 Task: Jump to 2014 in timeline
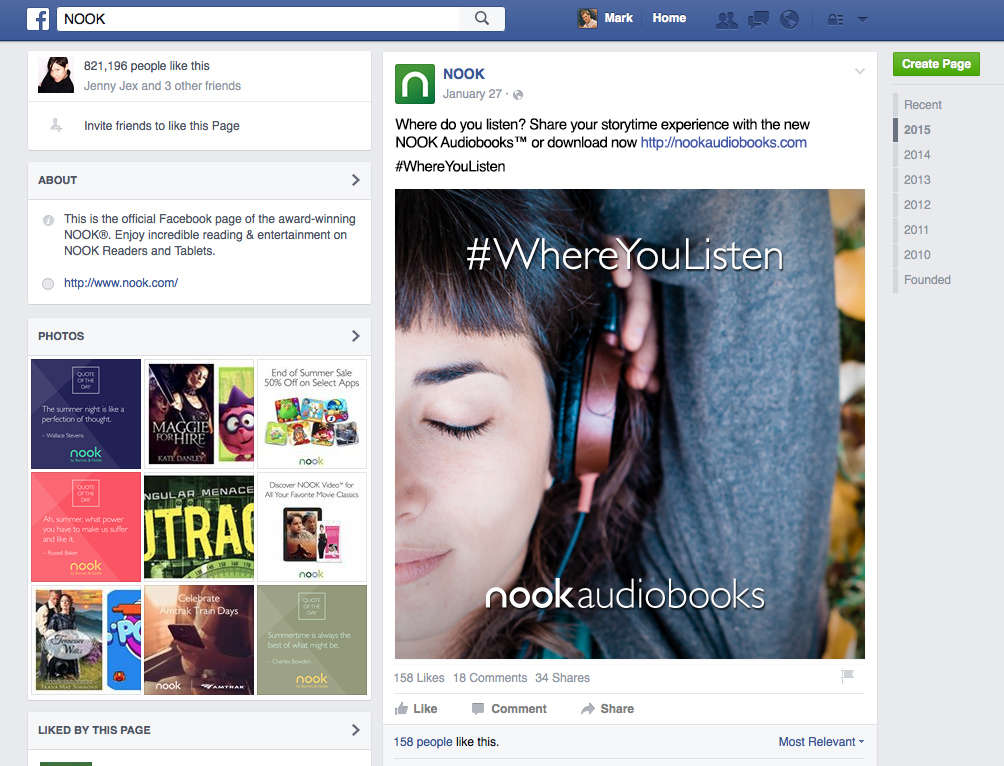click(x=917, y=154)
